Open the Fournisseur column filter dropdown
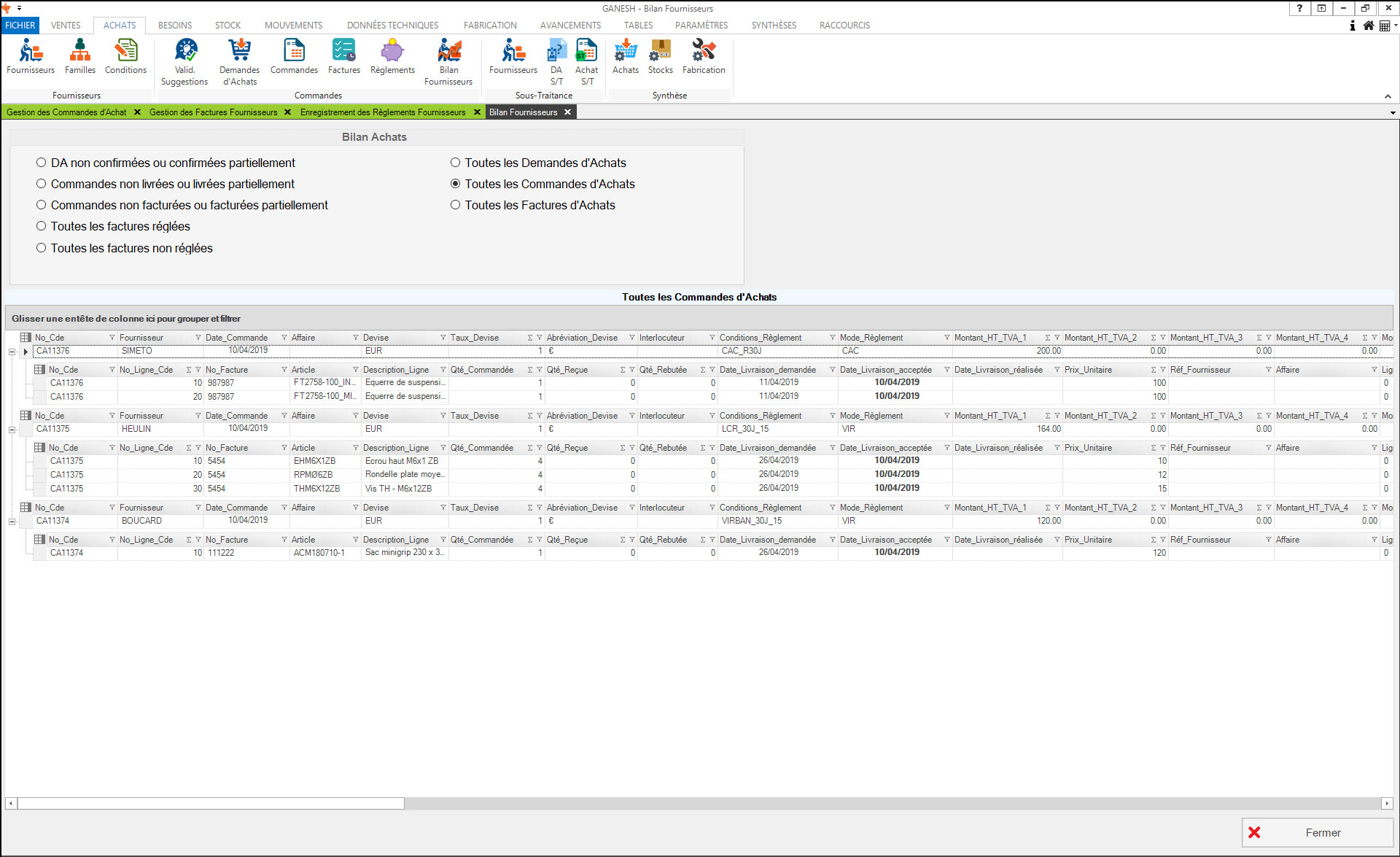The height and width of the screenshot is (857, 1400). 198,338
